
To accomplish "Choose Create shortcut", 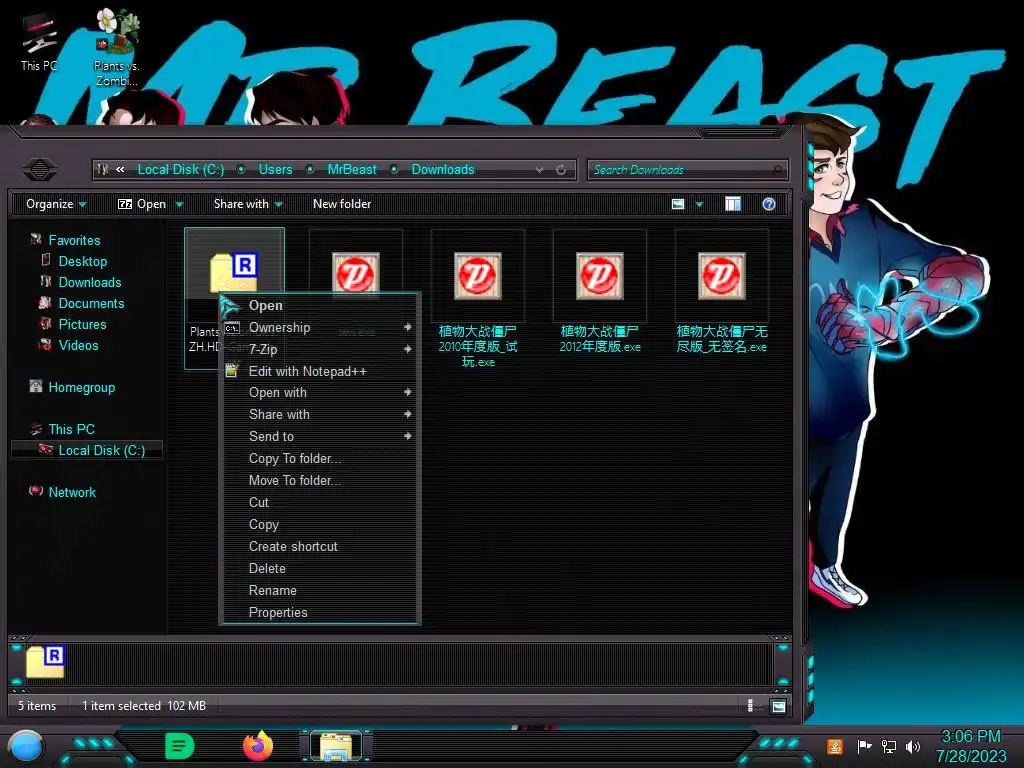I will pos(320,547).
